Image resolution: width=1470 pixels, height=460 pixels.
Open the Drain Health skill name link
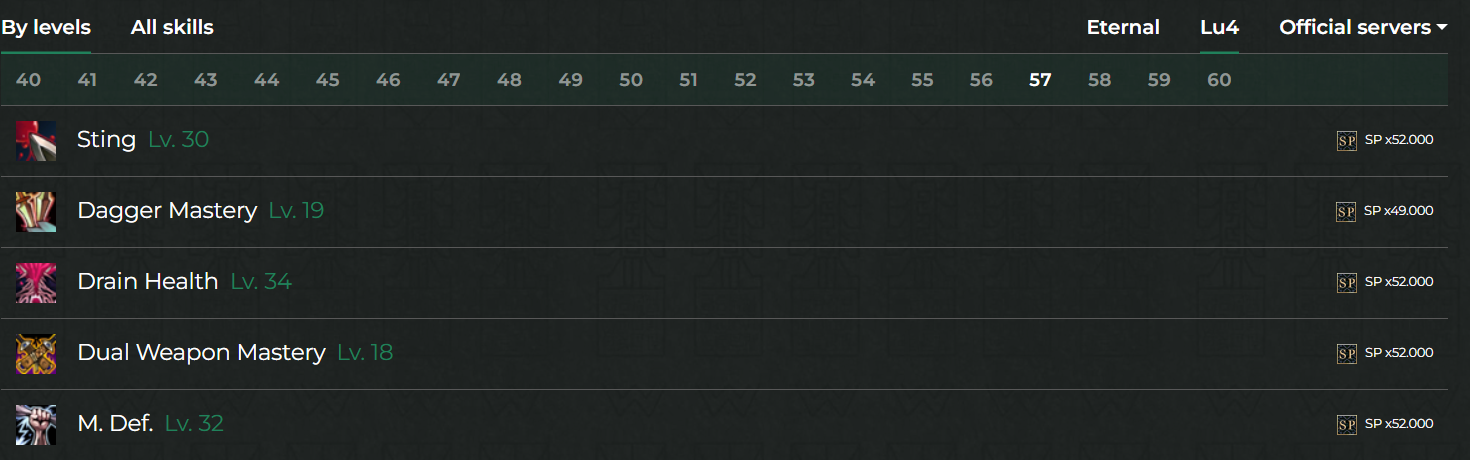[148, 282]
